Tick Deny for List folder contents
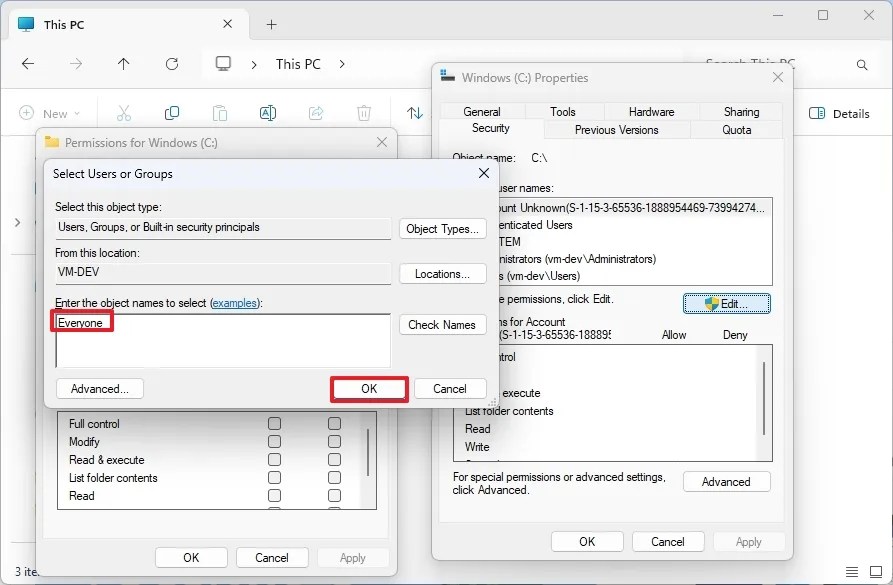 click(x=334, y=477)
